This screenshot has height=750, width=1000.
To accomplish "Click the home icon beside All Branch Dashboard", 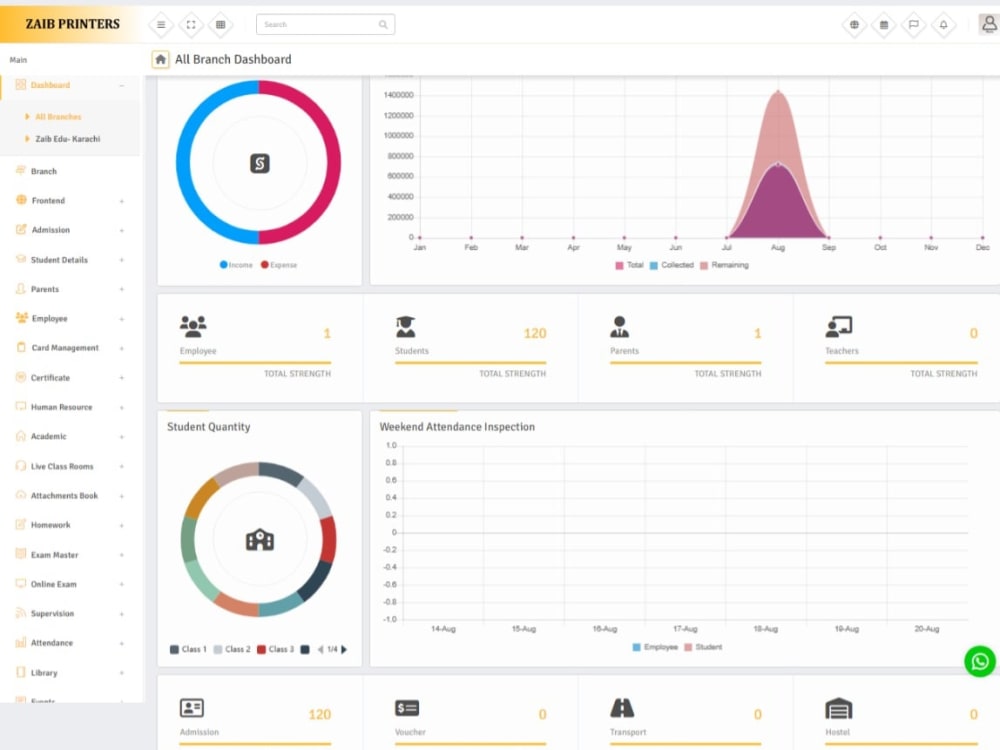I will [160, 60].
